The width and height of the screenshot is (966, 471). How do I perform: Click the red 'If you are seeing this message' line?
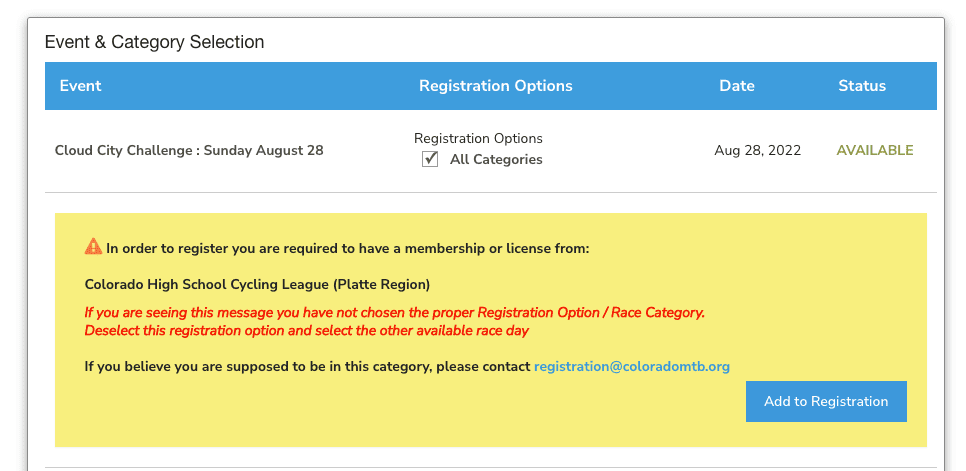(x=394, y=313)
